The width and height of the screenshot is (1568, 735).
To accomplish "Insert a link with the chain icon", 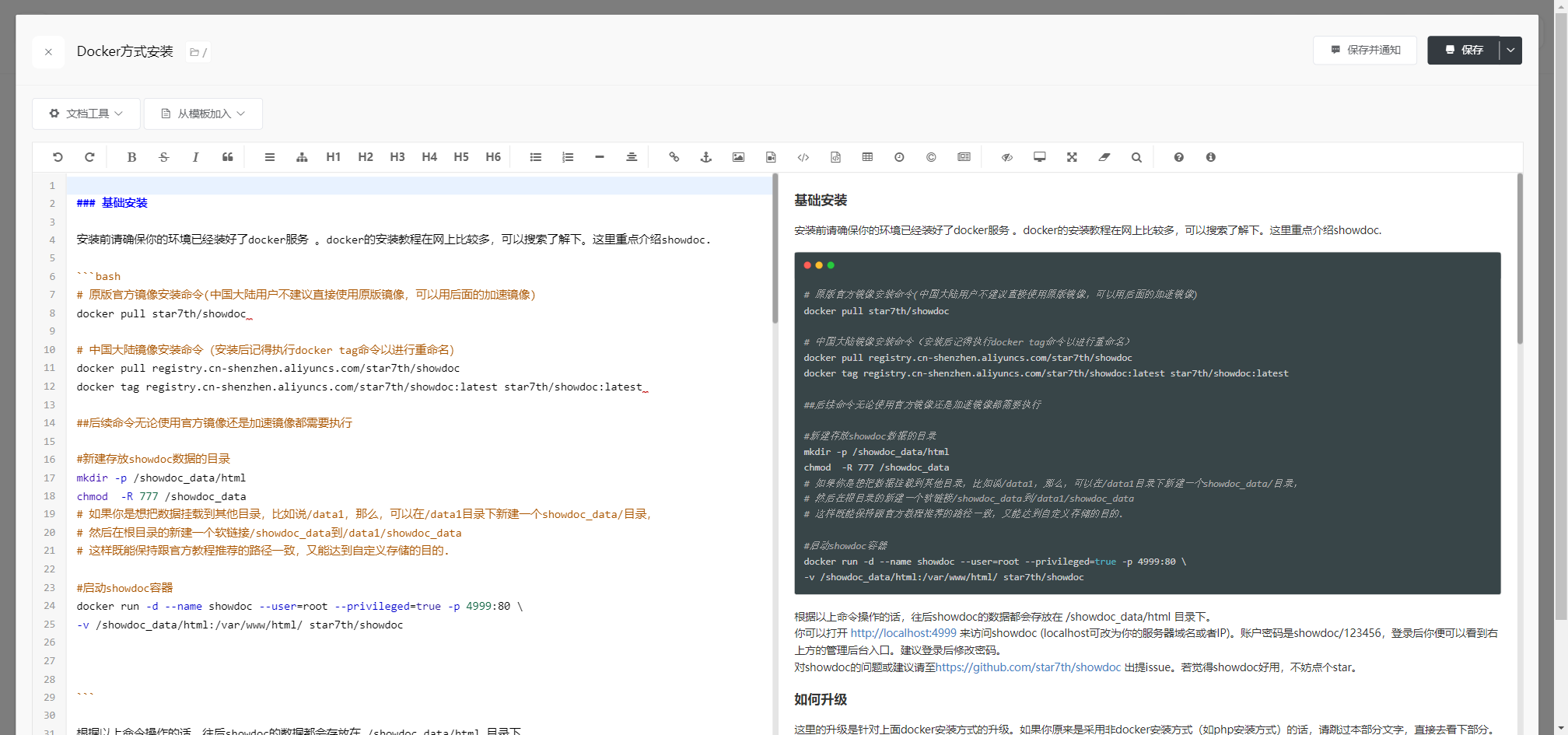I will click(x=674, y=157).
